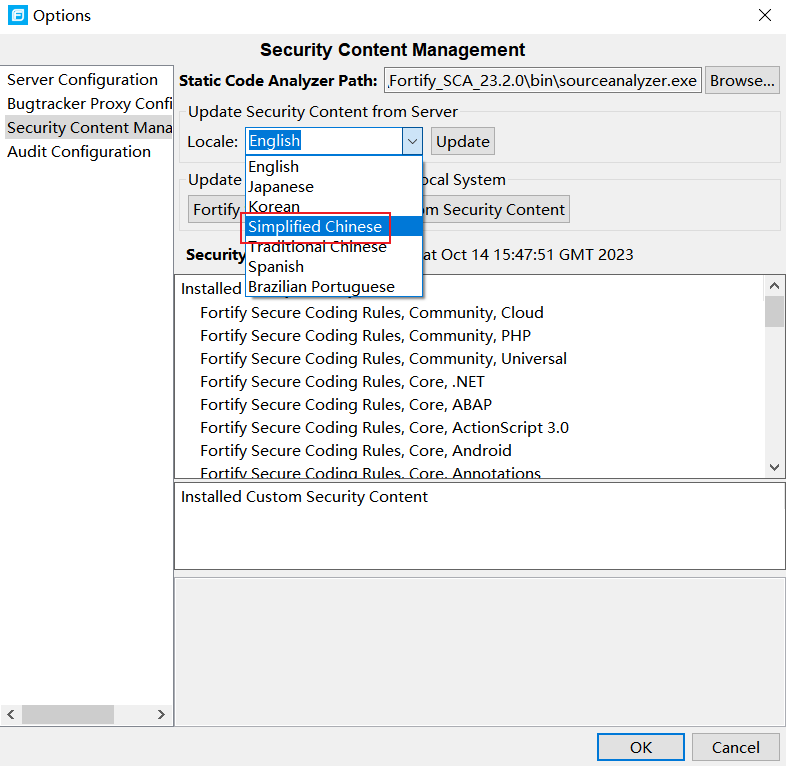
Task: Choose English from locale list
Action: [334, 166]
